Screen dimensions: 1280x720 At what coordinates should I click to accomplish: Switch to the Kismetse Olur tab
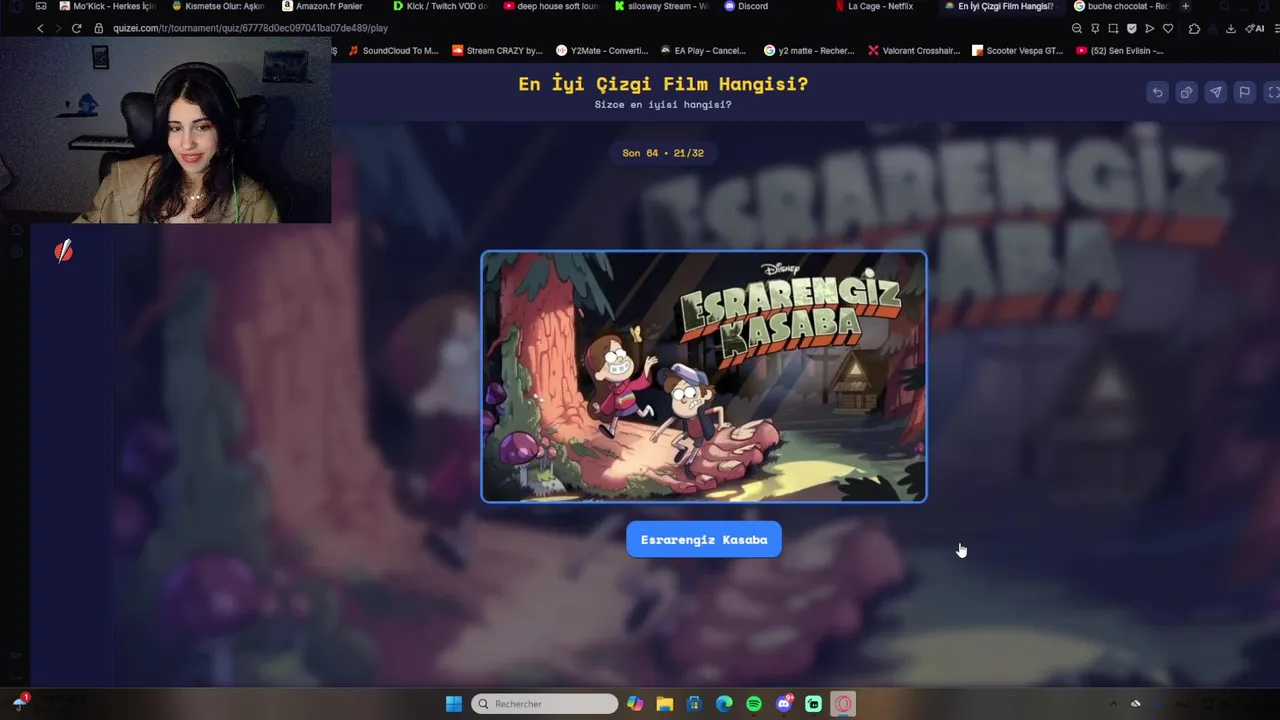click(x=218, y=6)
